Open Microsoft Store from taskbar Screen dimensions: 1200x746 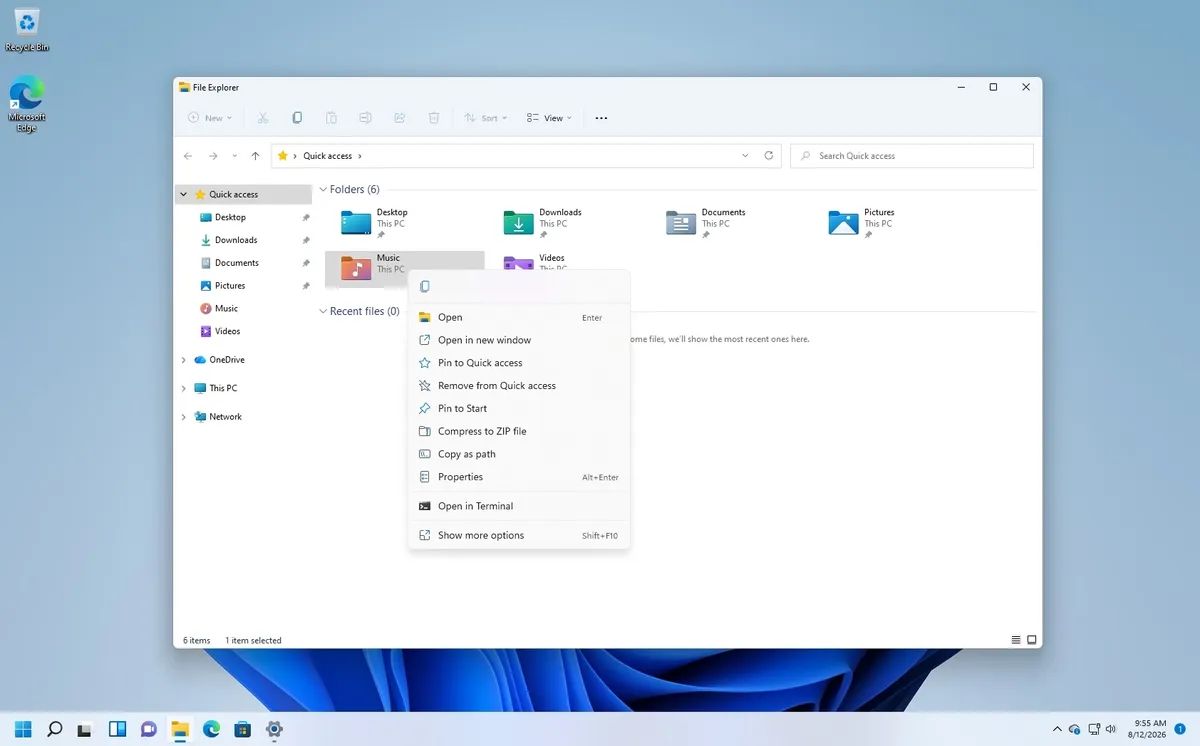pos(242,729)
